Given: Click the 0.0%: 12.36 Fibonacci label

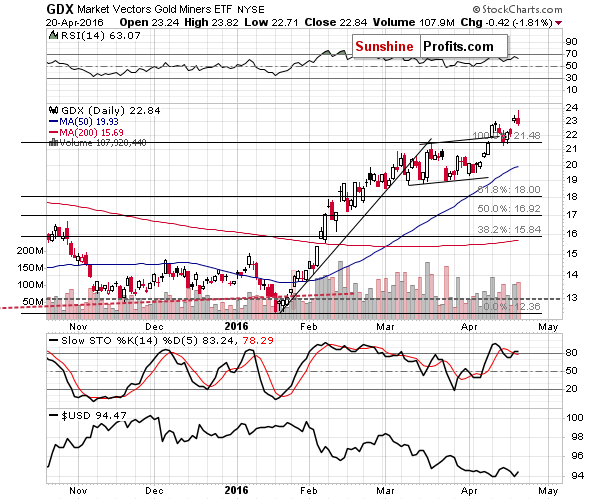Looking at the screenshot, I should (512, 307).
